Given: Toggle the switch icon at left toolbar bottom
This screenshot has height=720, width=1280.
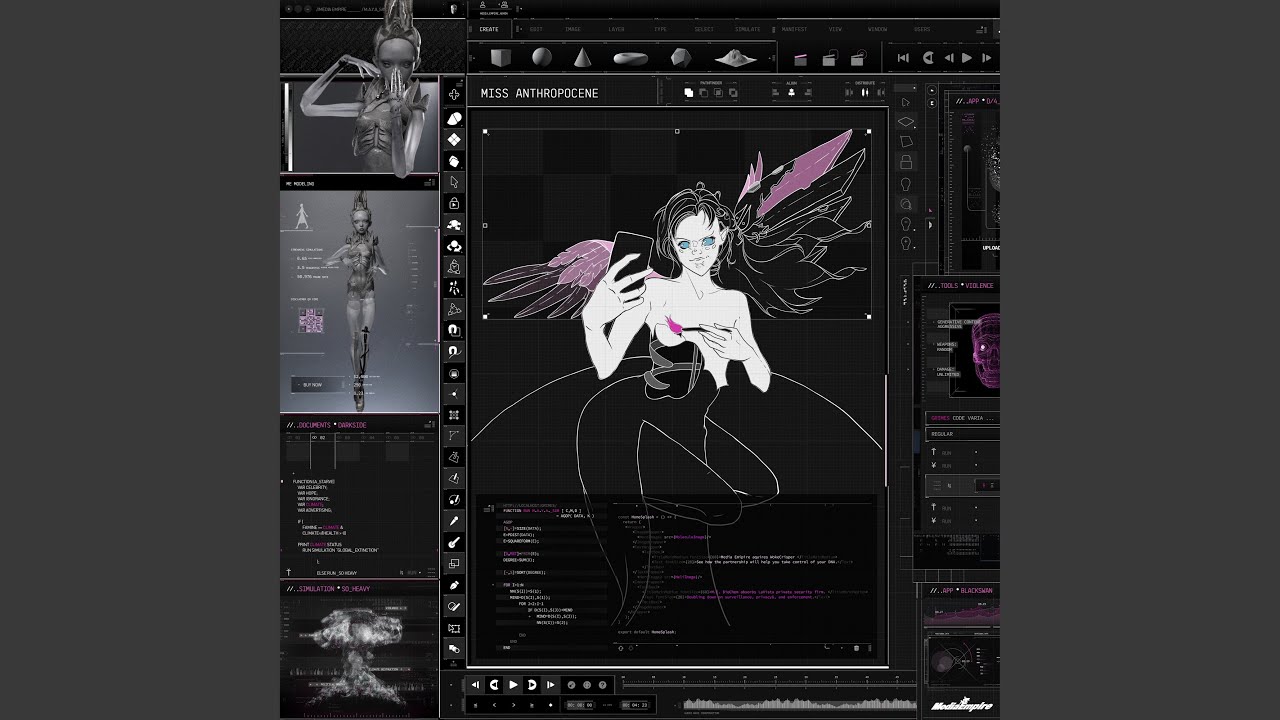Looking at the screenshot, I should coord(454,648).
